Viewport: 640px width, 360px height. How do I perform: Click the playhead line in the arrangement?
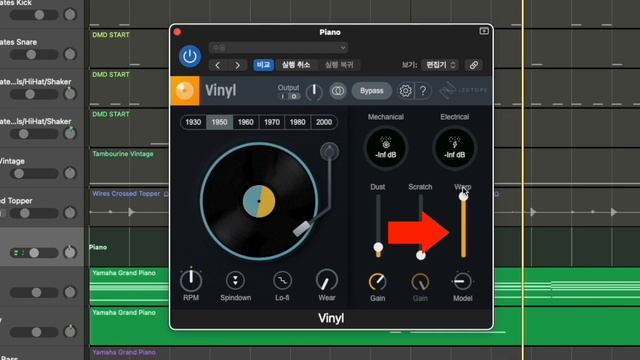[522, 180]
